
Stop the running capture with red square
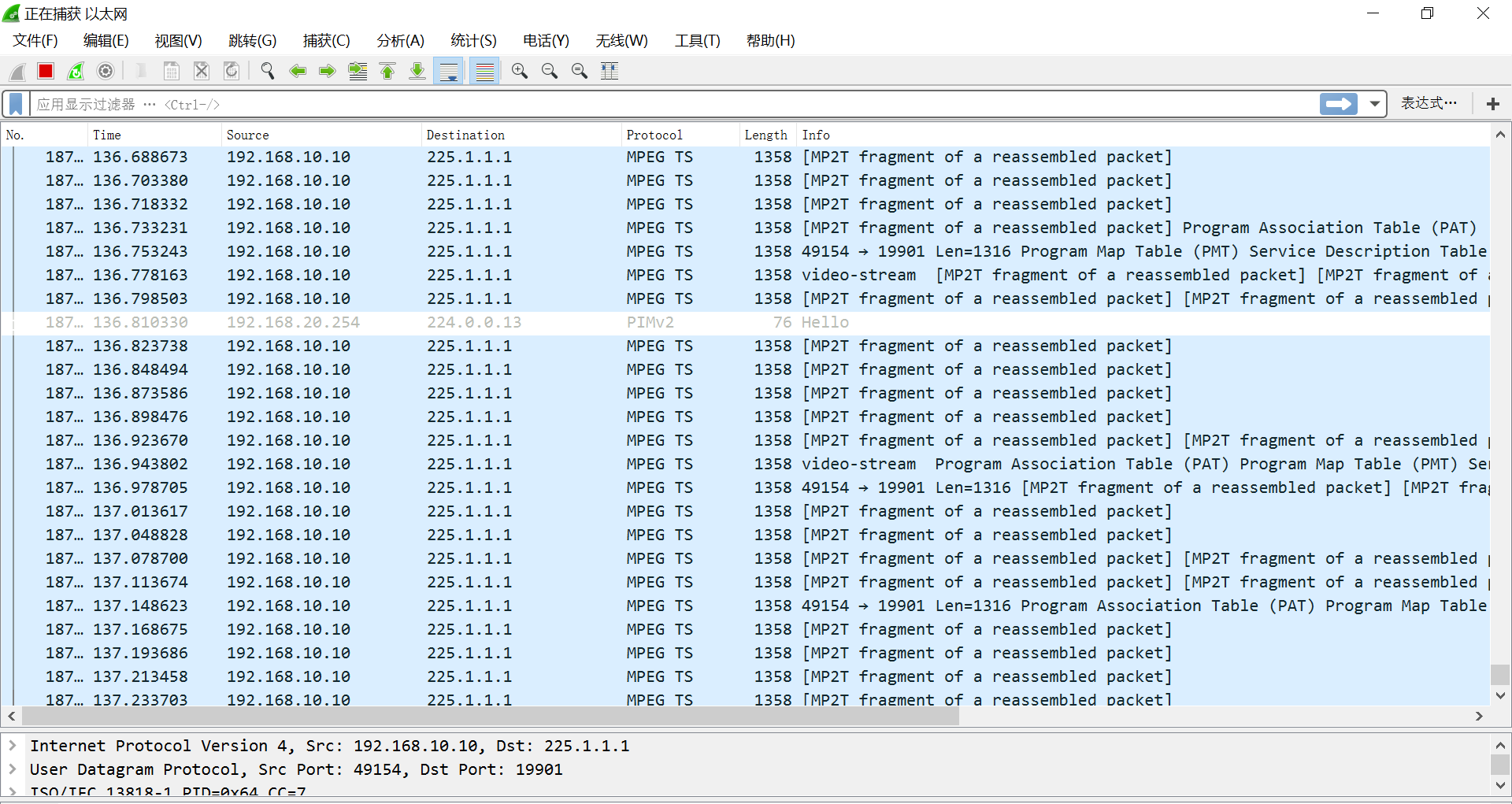(46, 72)
